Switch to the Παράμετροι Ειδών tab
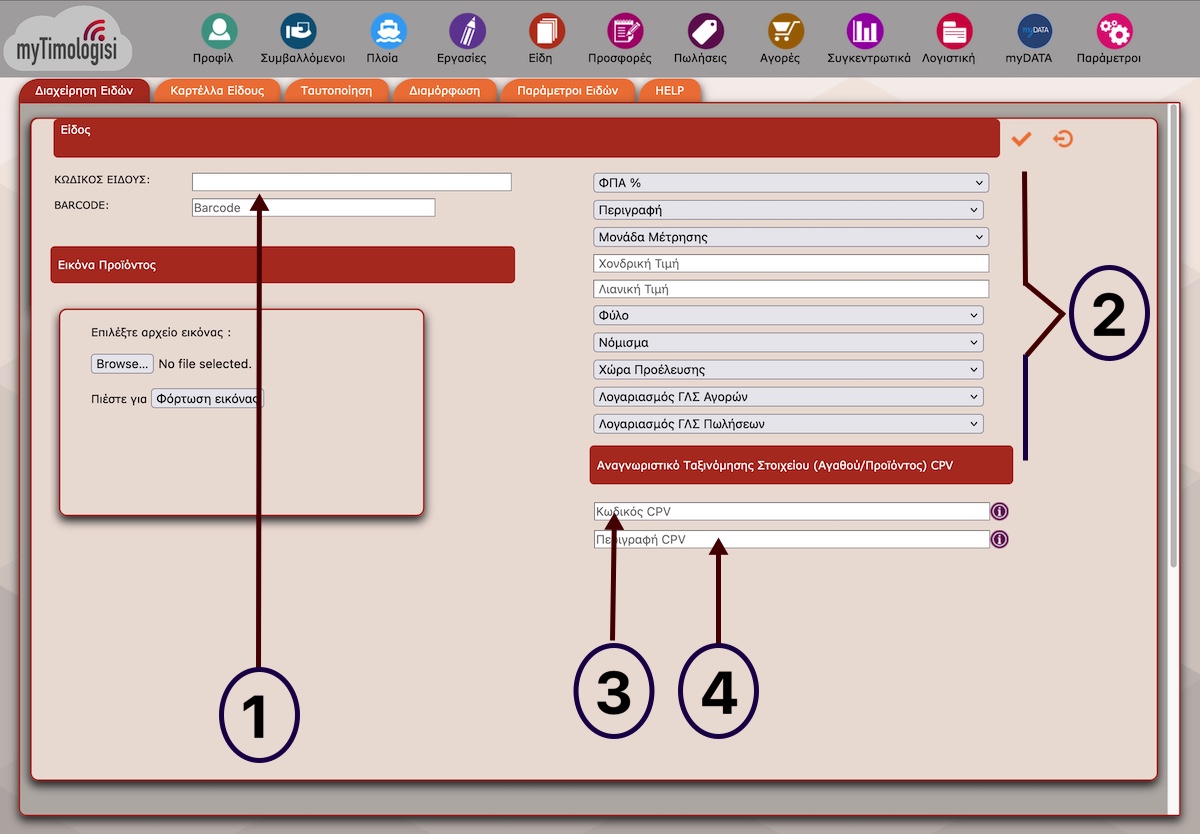 [567, 91]
